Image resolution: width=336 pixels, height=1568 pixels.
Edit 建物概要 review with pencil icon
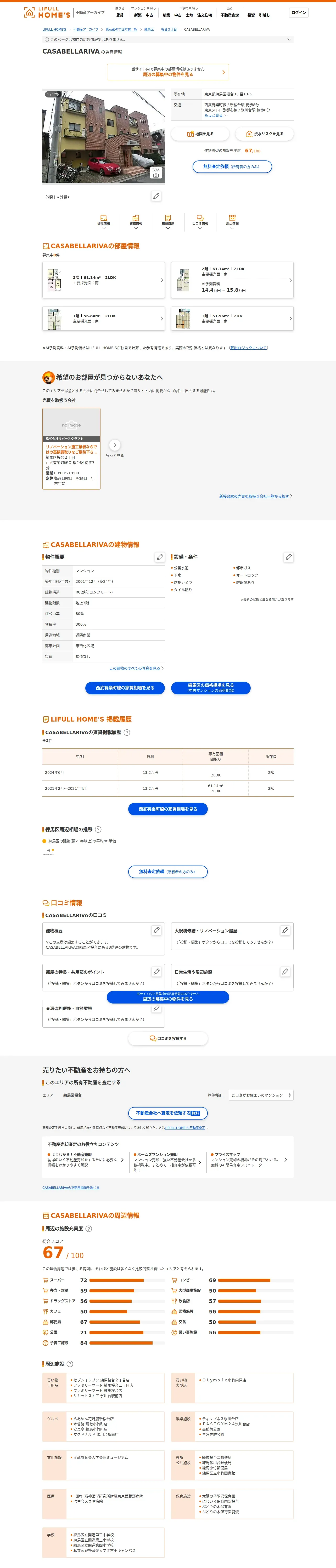(x=157, y=930)
